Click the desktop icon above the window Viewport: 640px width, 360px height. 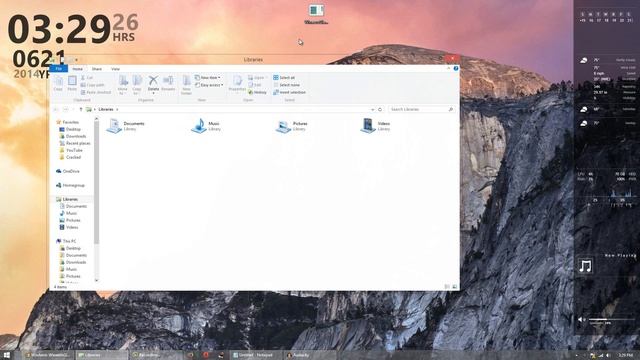[x=316, y=14]
